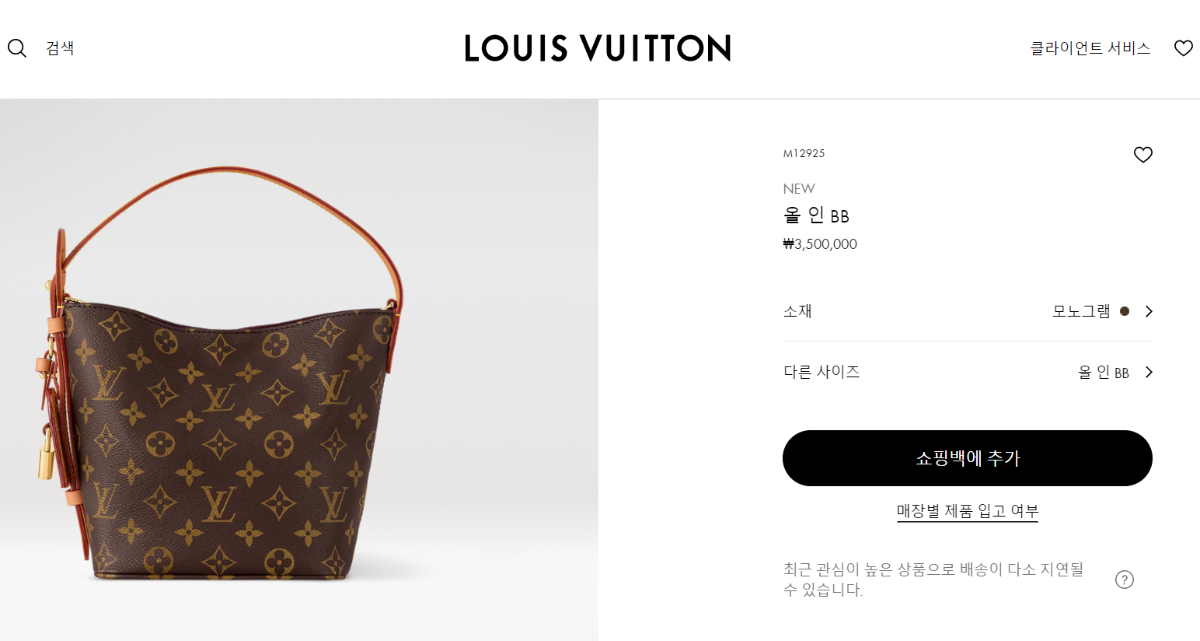Screen dimensions: 1200x641
Task: Open the 올 인 BB size option
Action: pos(1103,372)
